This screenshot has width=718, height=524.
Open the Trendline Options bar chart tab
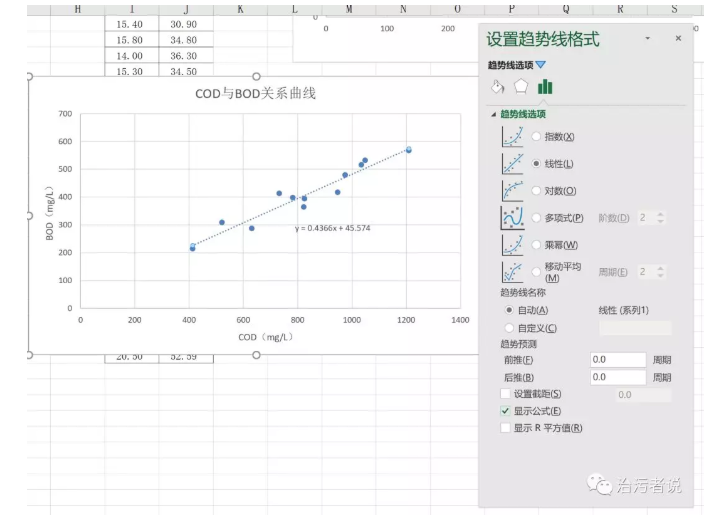(545, 87)
